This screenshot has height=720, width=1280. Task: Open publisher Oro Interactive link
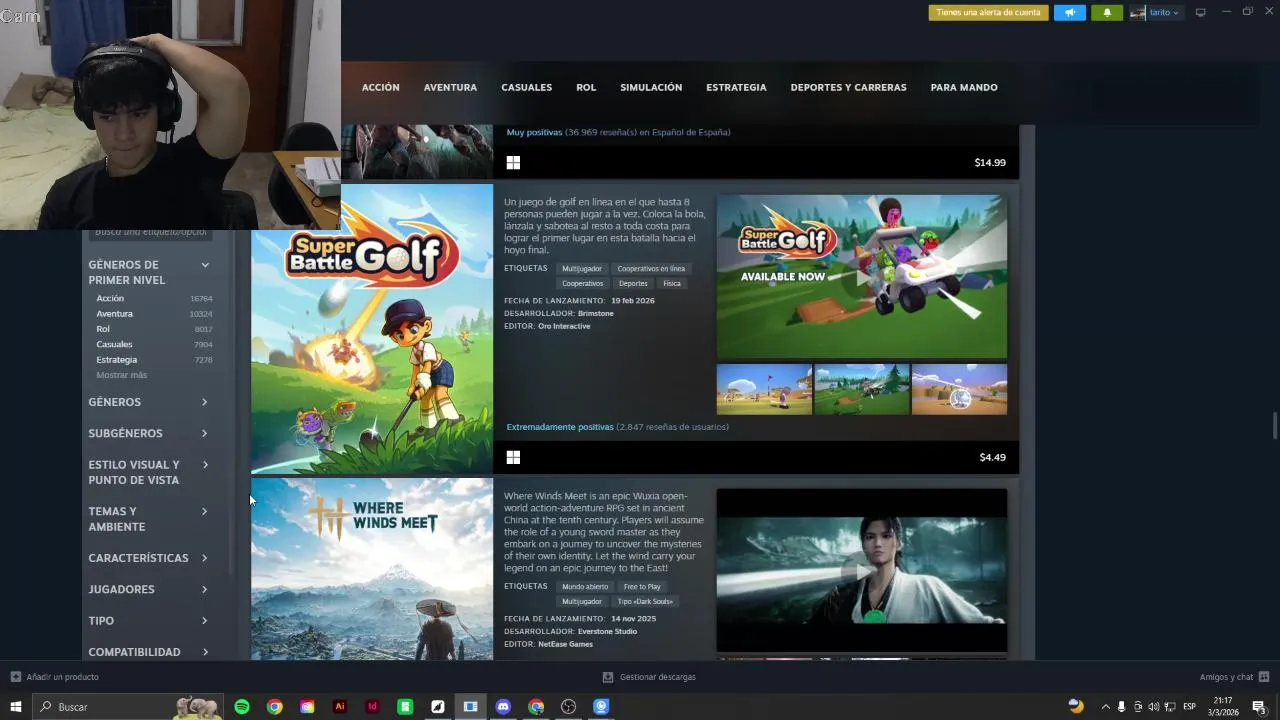tap(564, 326)
